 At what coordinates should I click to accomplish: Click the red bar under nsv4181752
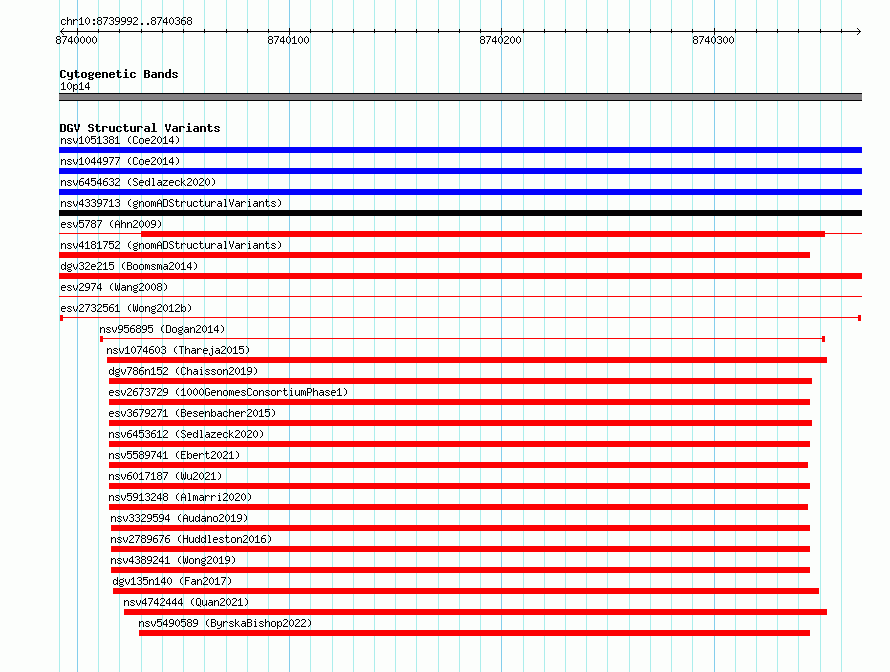(434, 255)
